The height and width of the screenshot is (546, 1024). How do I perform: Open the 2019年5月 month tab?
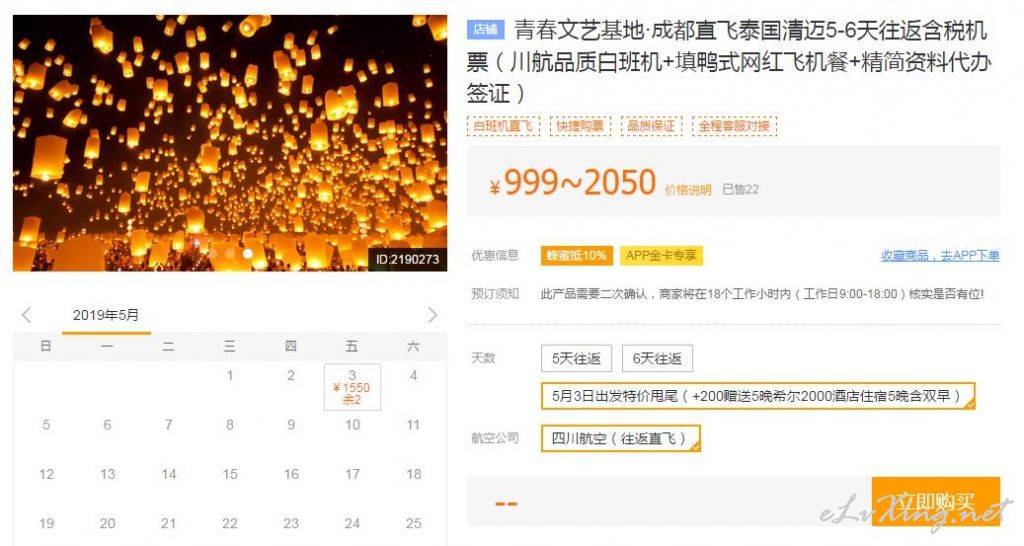tap(106, 315)
